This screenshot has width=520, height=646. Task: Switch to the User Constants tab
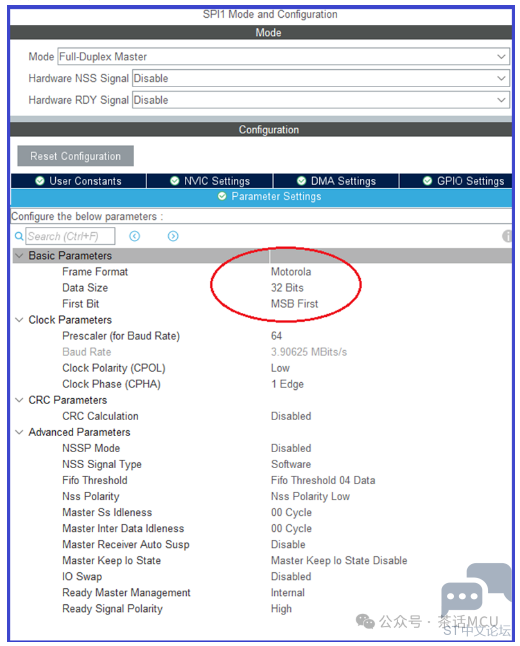78,181
